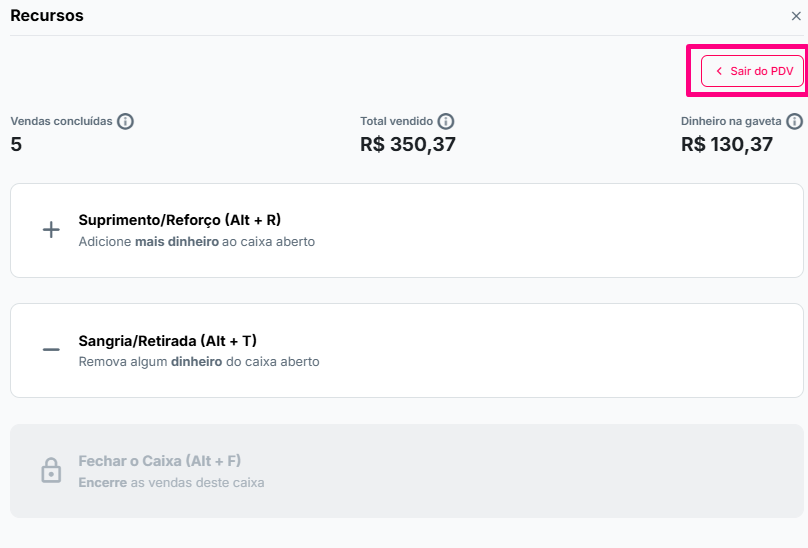Click the minus icon for Sangria/Retirada
808x548 pixels.
(x=51, y=350)
